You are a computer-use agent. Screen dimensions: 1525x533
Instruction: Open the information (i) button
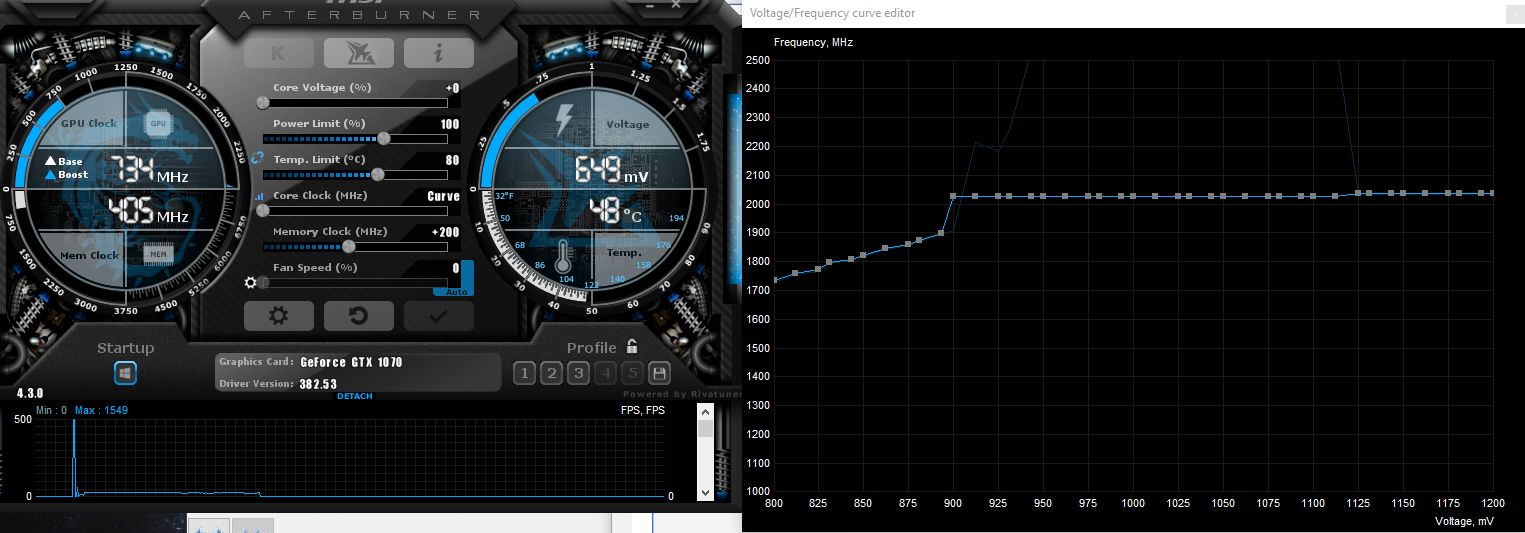pos(438,53)
